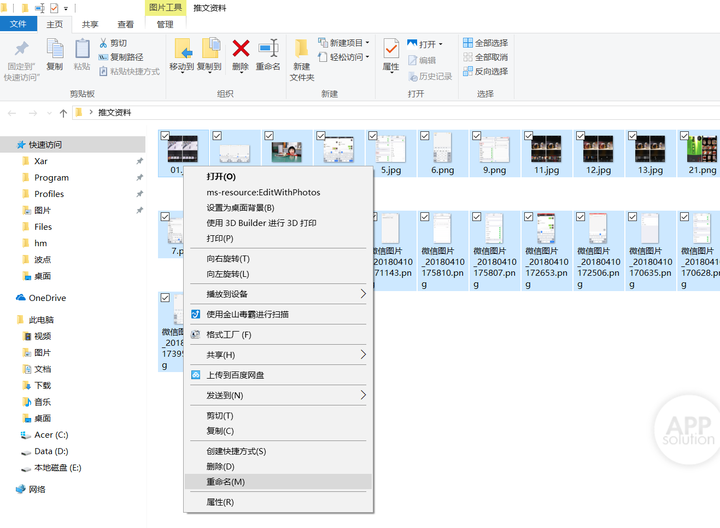Uncheck the checkbox on 9.png
This screenshot has width=720, height=528.
point(477,136)
